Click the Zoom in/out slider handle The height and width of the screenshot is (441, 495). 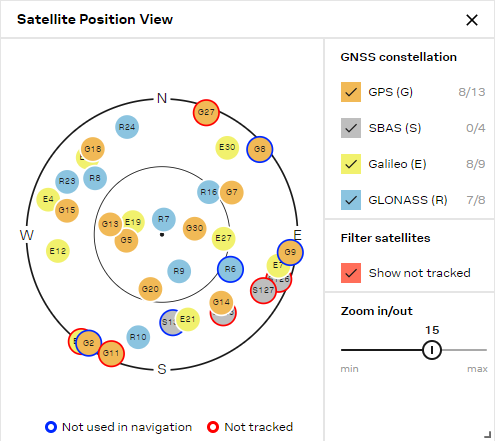point(432,350)
